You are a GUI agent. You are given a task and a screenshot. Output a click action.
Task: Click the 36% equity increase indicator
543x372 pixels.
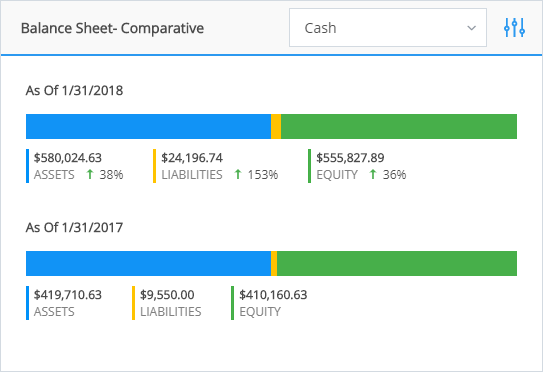388,175
